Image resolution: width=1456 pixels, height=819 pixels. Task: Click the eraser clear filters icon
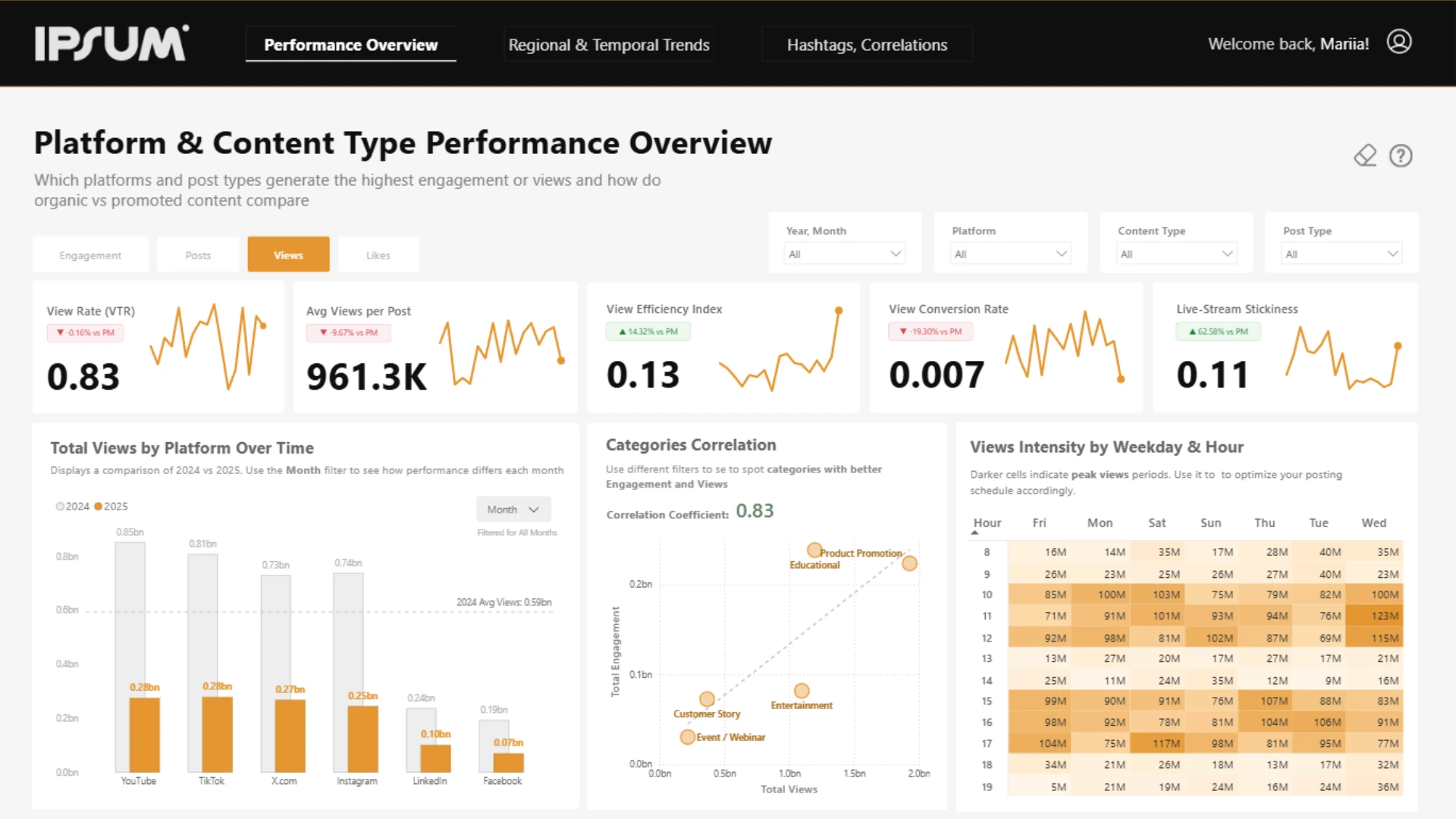pyautogui.click(x=1365, y=155)
